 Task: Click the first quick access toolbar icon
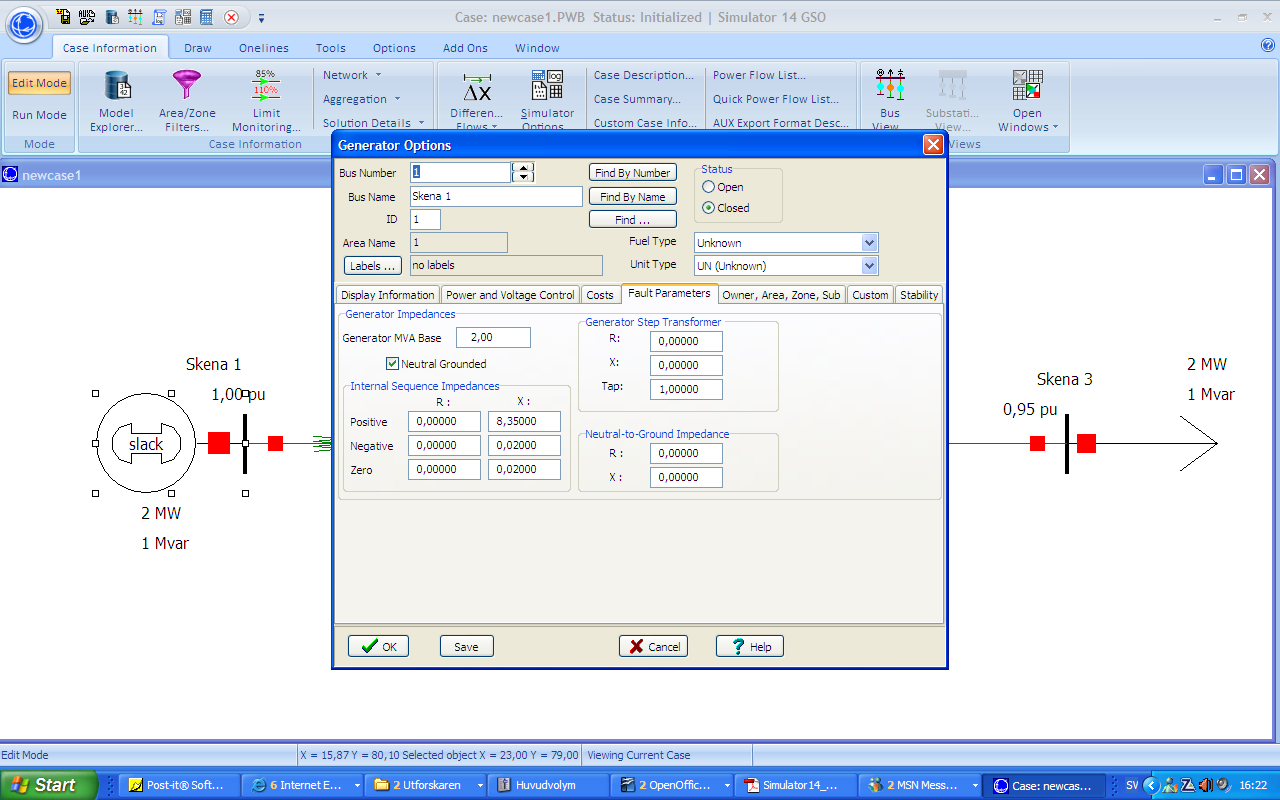coord(64,17)
